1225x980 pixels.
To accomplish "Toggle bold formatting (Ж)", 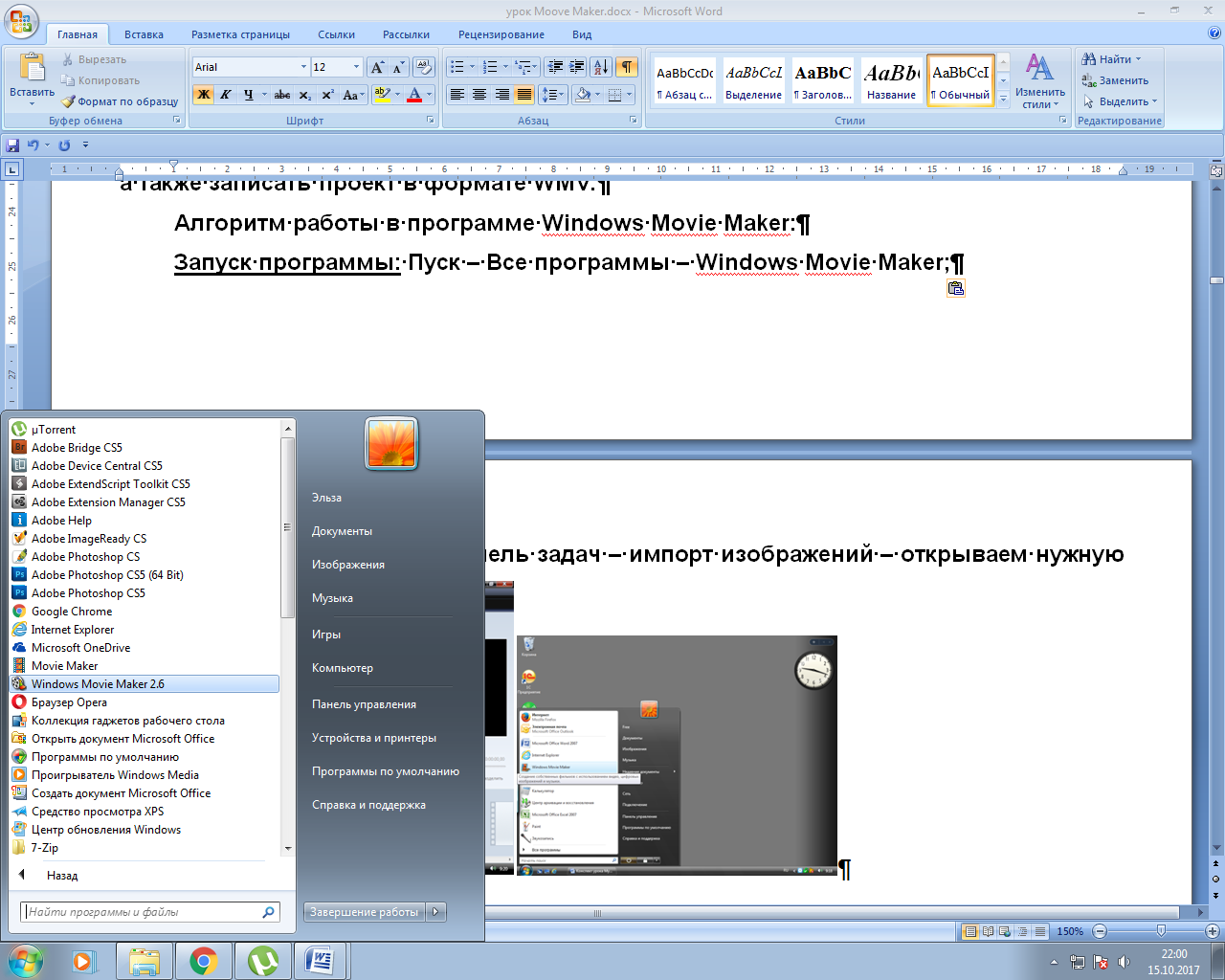I will point(203,95).
